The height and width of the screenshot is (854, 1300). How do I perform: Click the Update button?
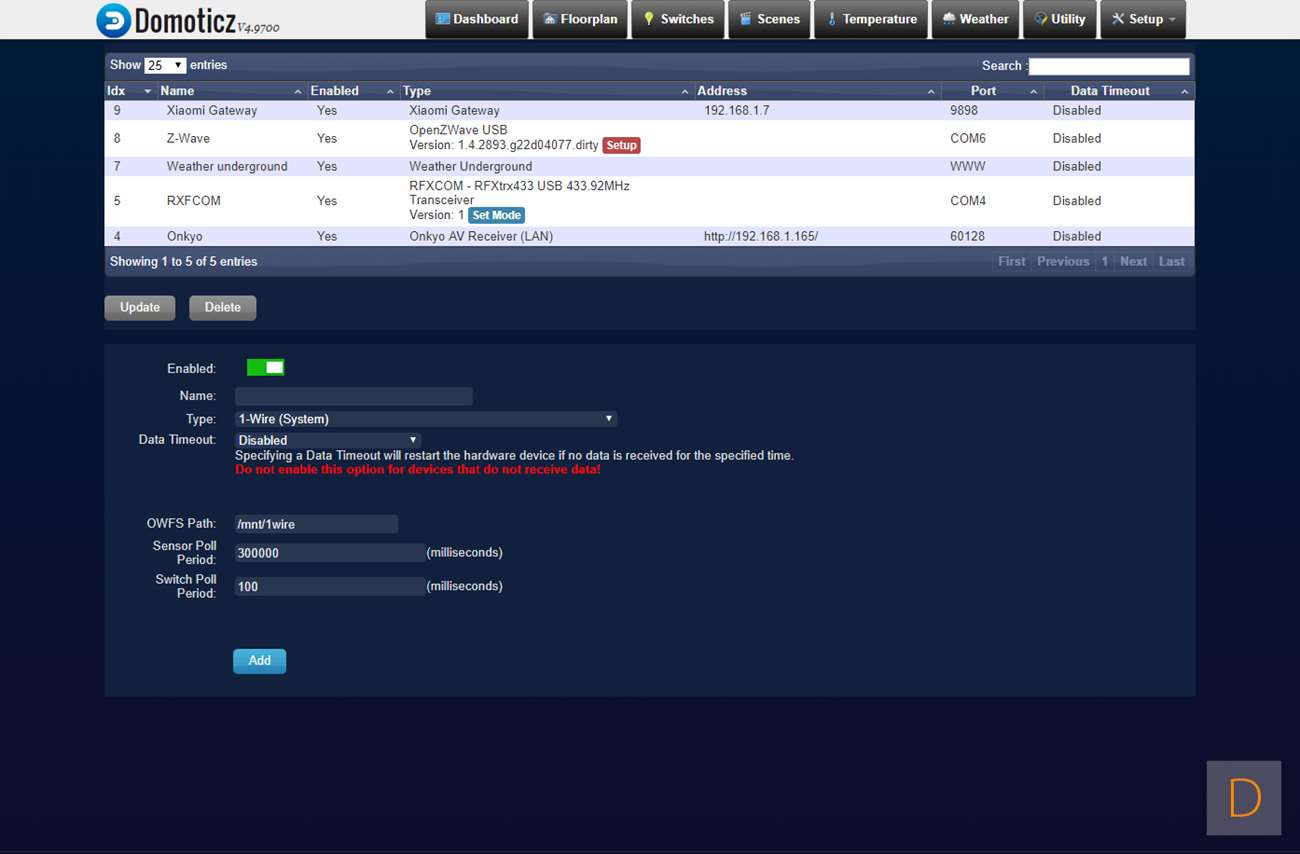[140, 308]
